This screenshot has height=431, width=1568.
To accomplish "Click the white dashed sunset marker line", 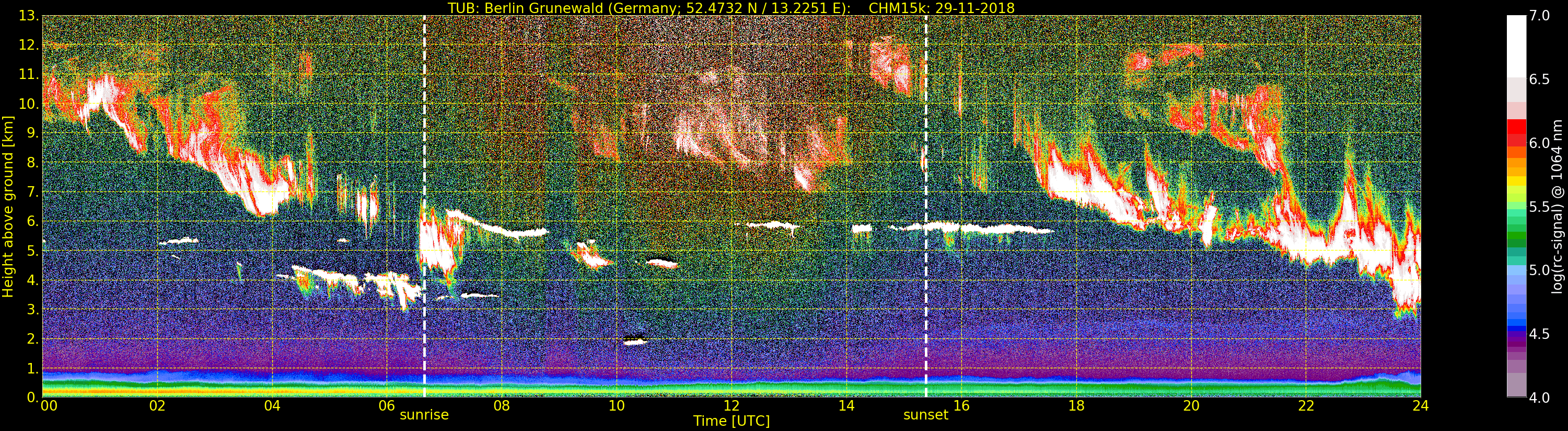I will coord(926,206).
